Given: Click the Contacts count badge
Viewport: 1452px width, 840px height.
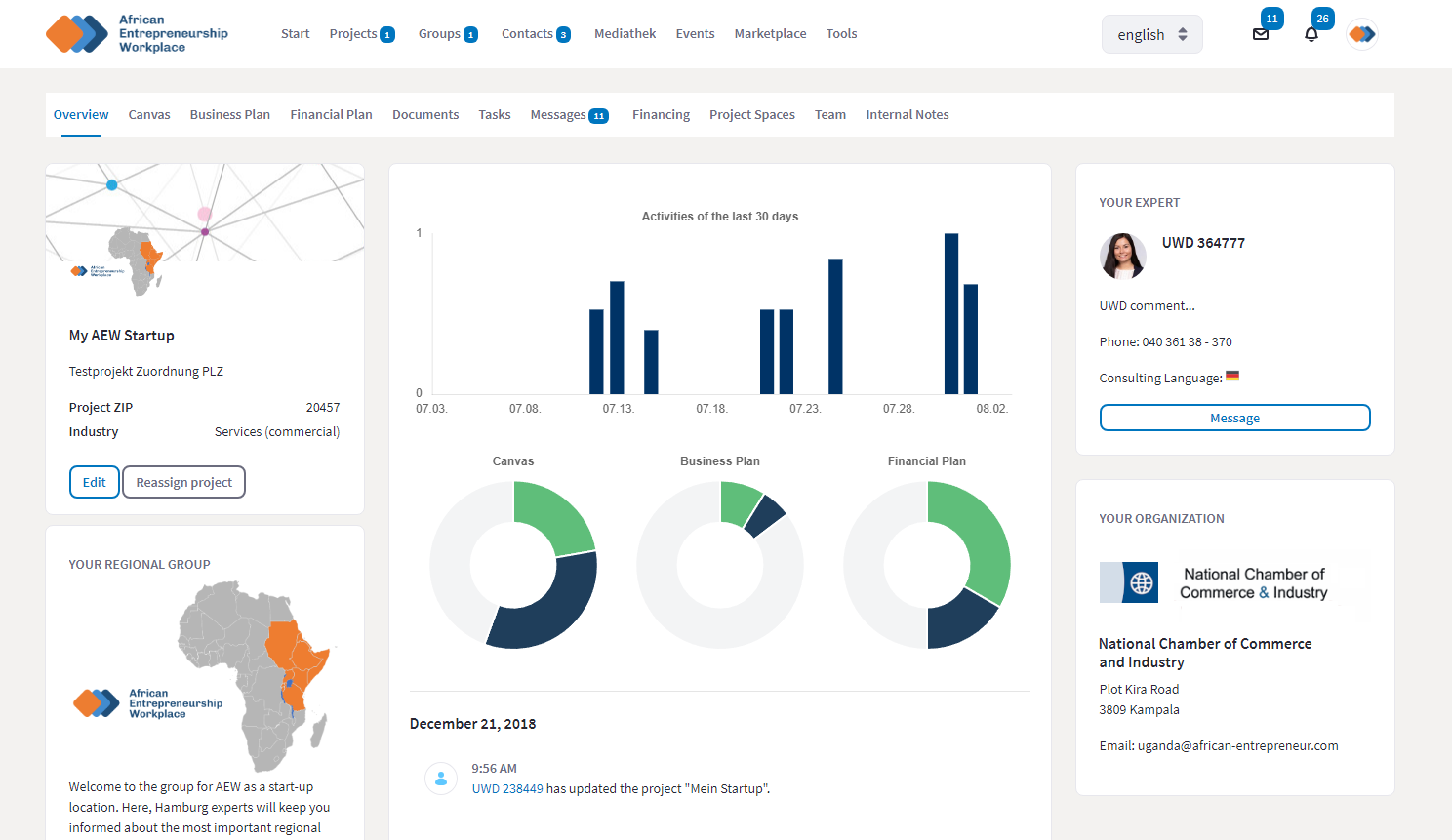Looking at the screenshot, I should pyautogui.click(x=563, y=35).
